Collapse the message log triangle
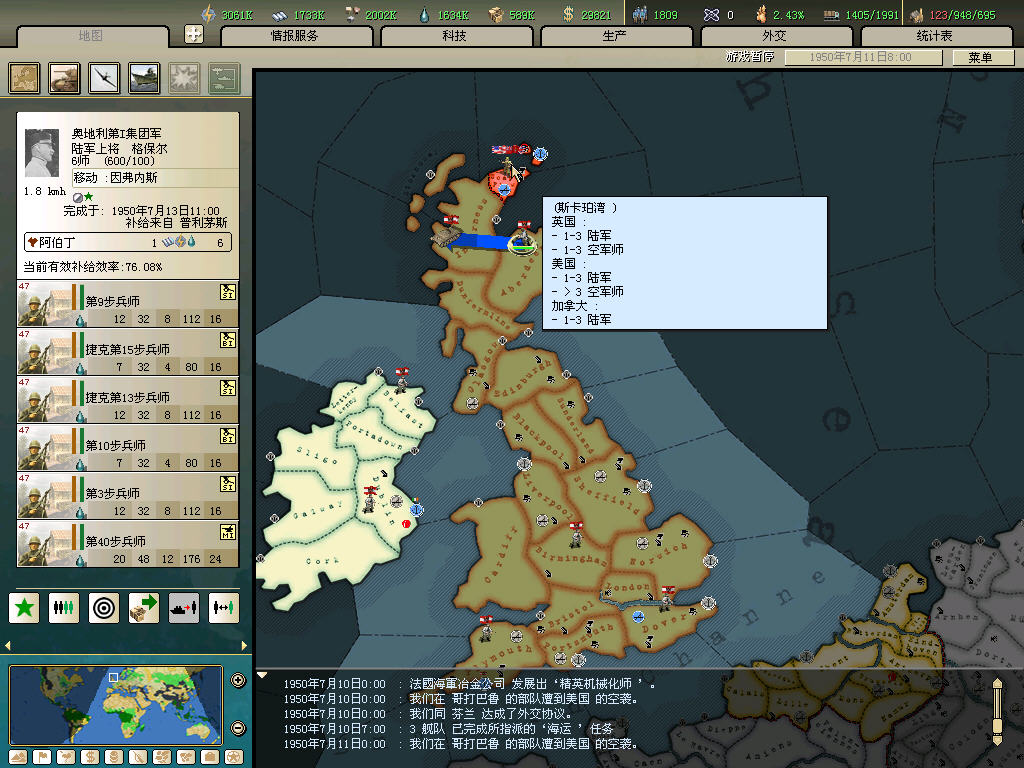The image size is (1024, 768). click(x=262, y=676)
